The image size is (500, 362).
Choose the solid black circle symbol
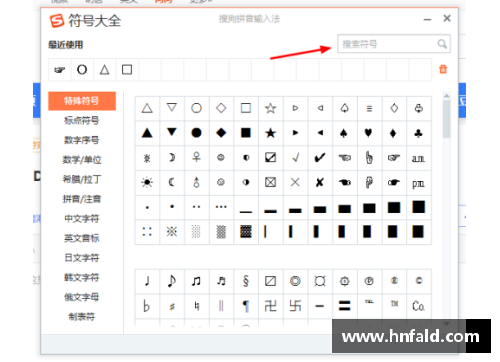(196, 133)
